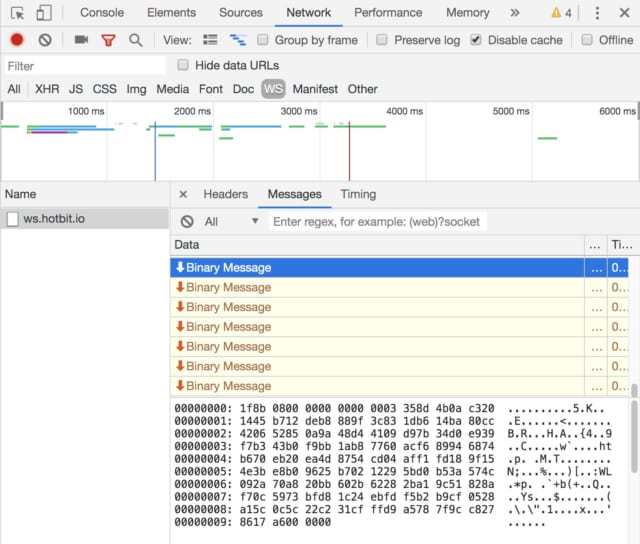The width and height of the screenshot is (640, 544).
Task: Focus the message regex filter field
Action: pos(377,222)
